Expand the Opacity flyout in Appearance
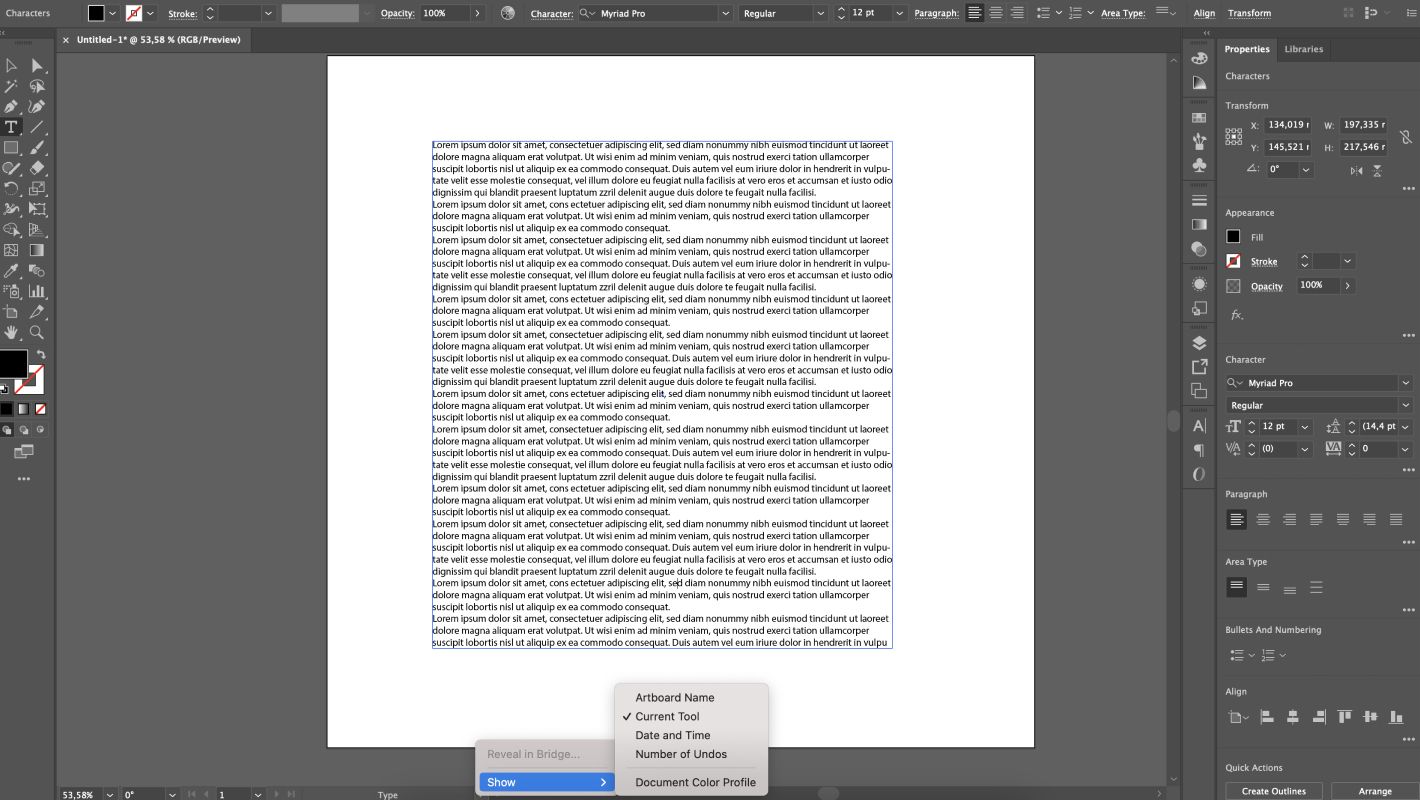Viewport: 1420px width, 800px height. 1347,286
